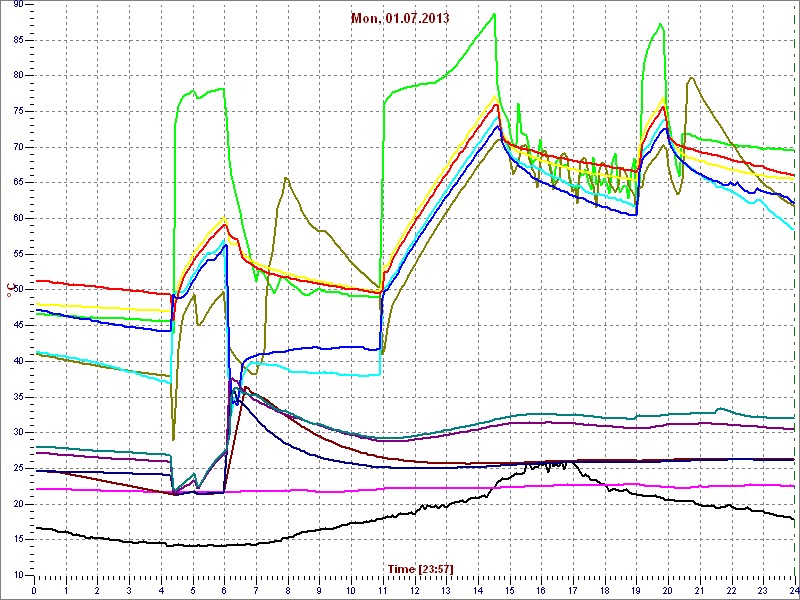This screenshot has height=600, width=800.
Task: Select the hour label "9" on the time axis
Action: [319, 588]
